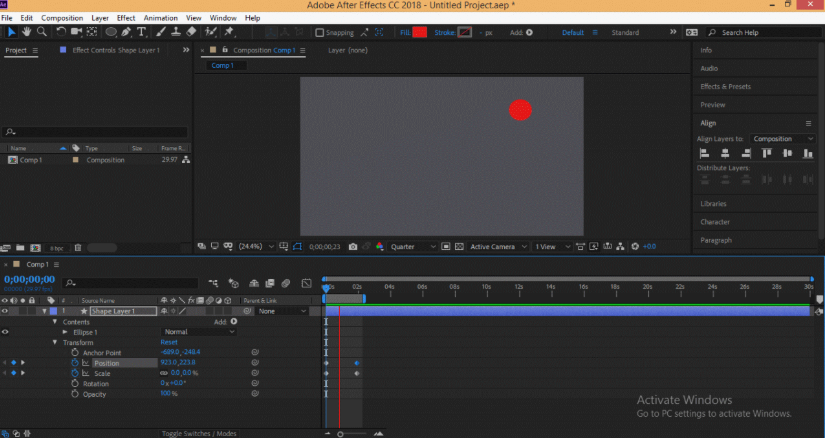Open the Animation menu

click(160, 18)
